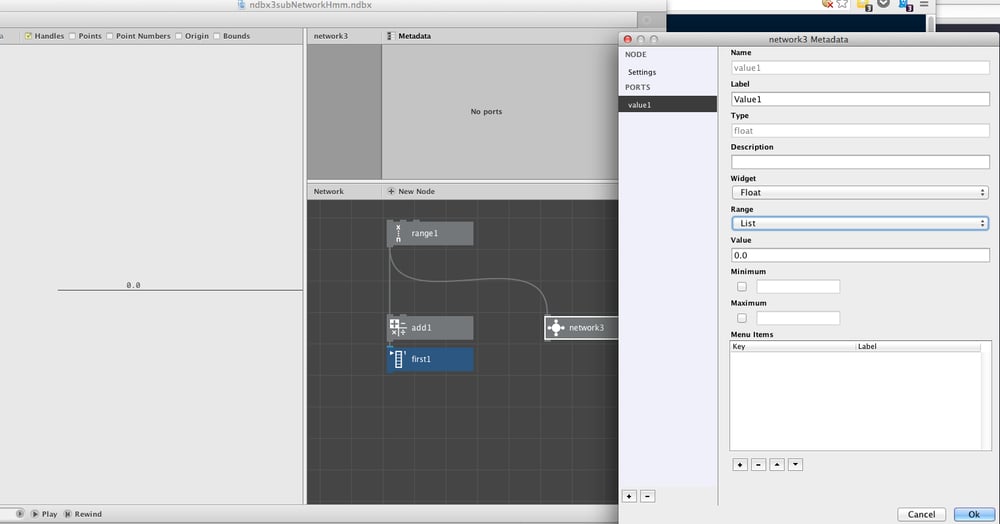1000x524 pixels.
Task: Enable the Bounds checkbox
Action: tap(217, 36)
